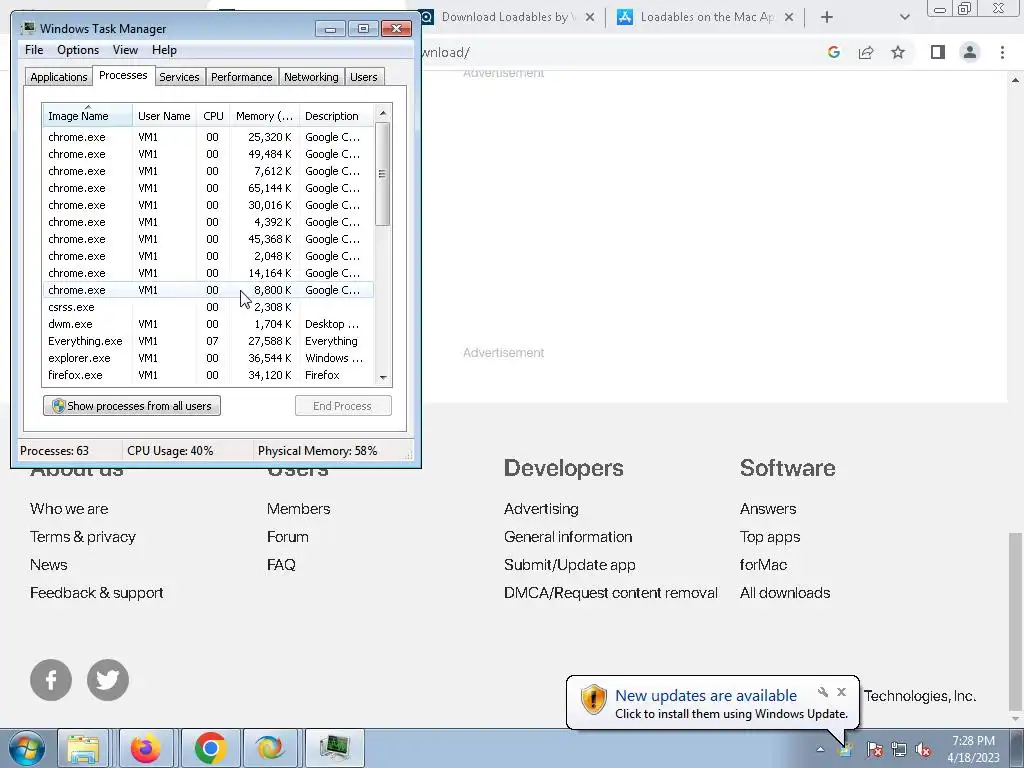Open Facebook social icon in footer
The height and width of the screenshot is (768, 1024).
click(x=51, y=680)
